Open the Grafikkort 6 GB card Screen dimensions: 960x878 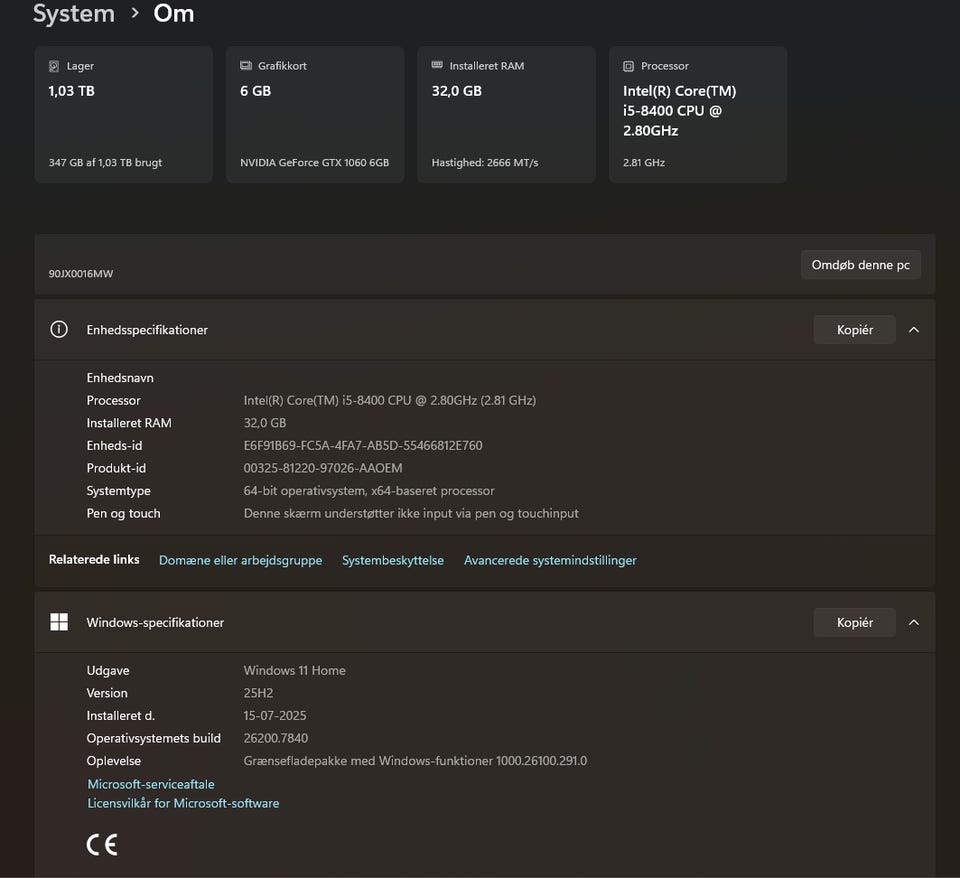[315, 114]
